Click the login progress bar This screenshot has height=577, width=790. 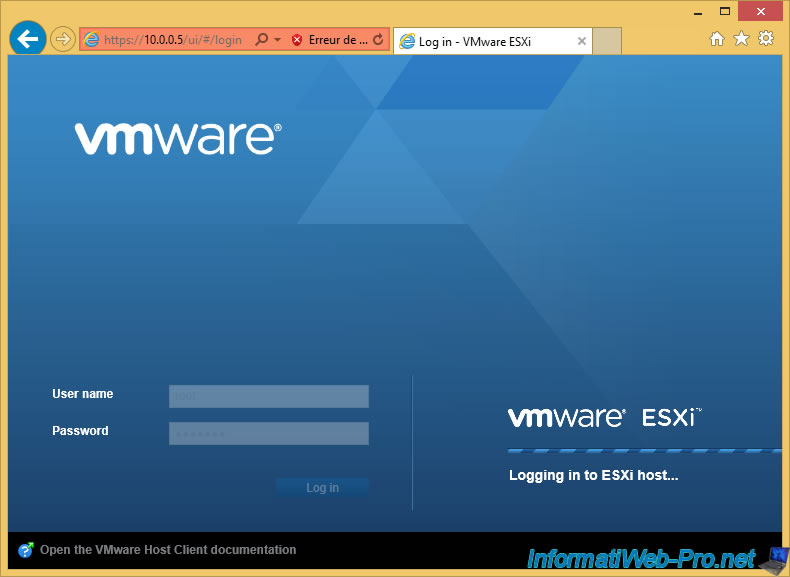(644, 451)
